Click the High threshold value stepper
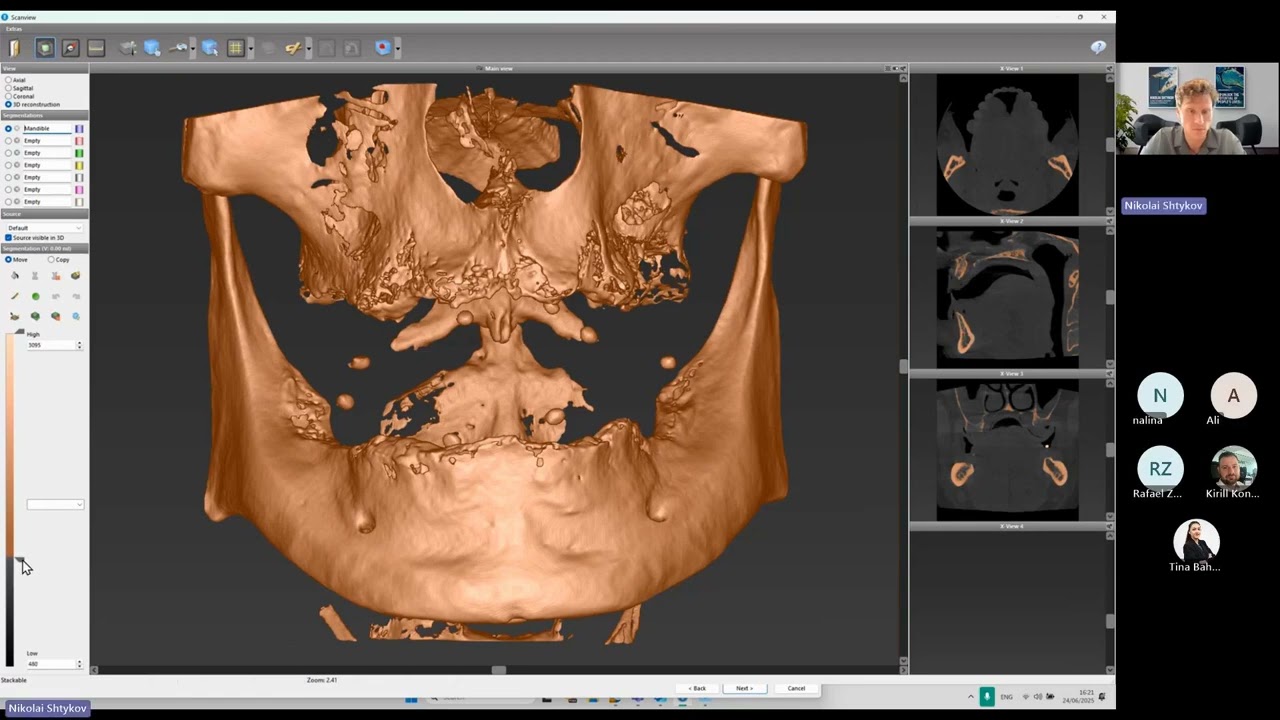The height and width of the screenshot is (720, 1280). coord(79,345)
